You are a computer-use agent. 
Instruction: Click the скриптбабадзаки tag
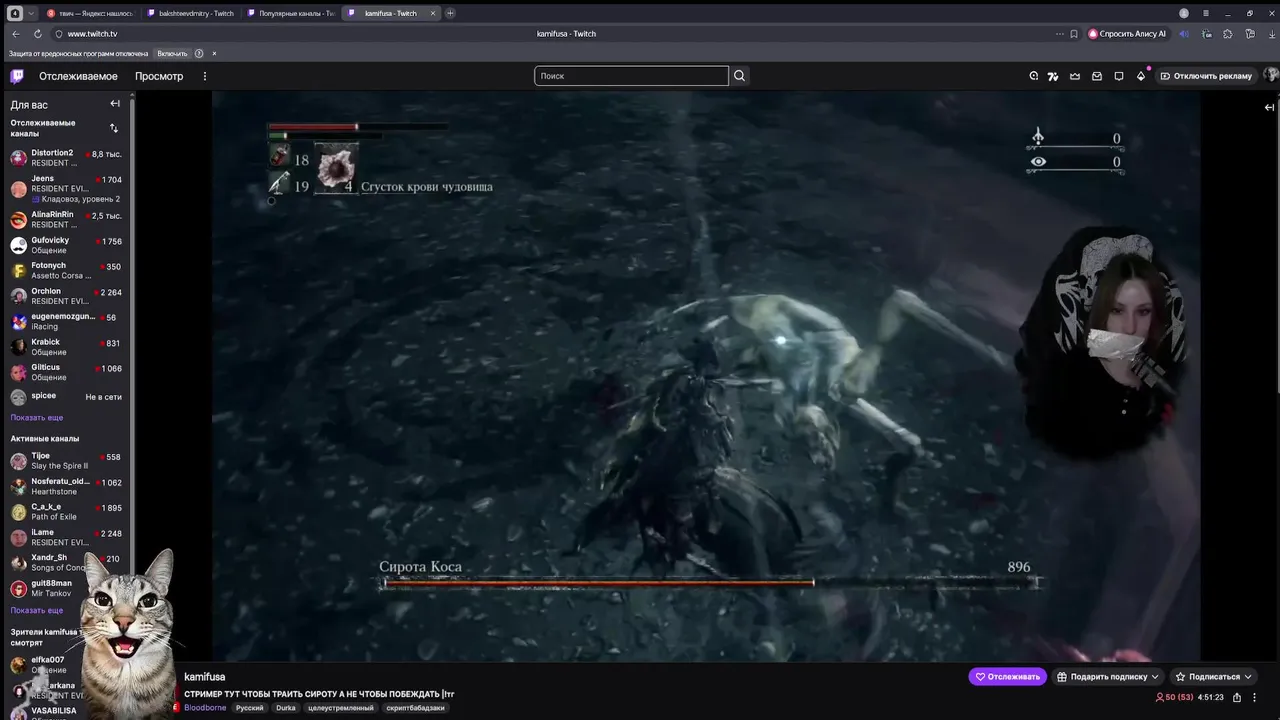(415, 708)
